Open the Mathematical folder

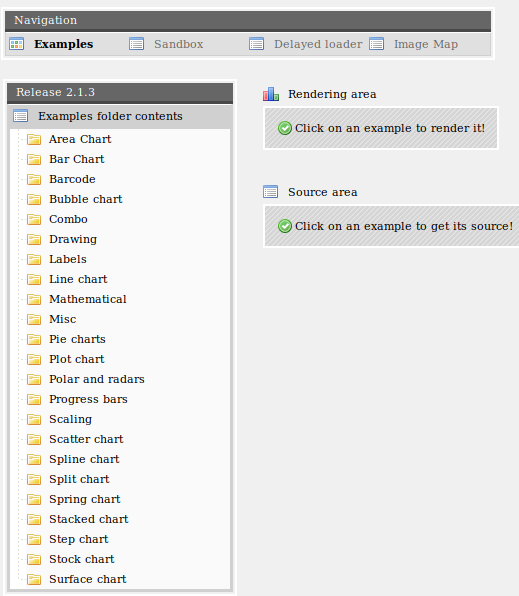click(x=88, y=299)
